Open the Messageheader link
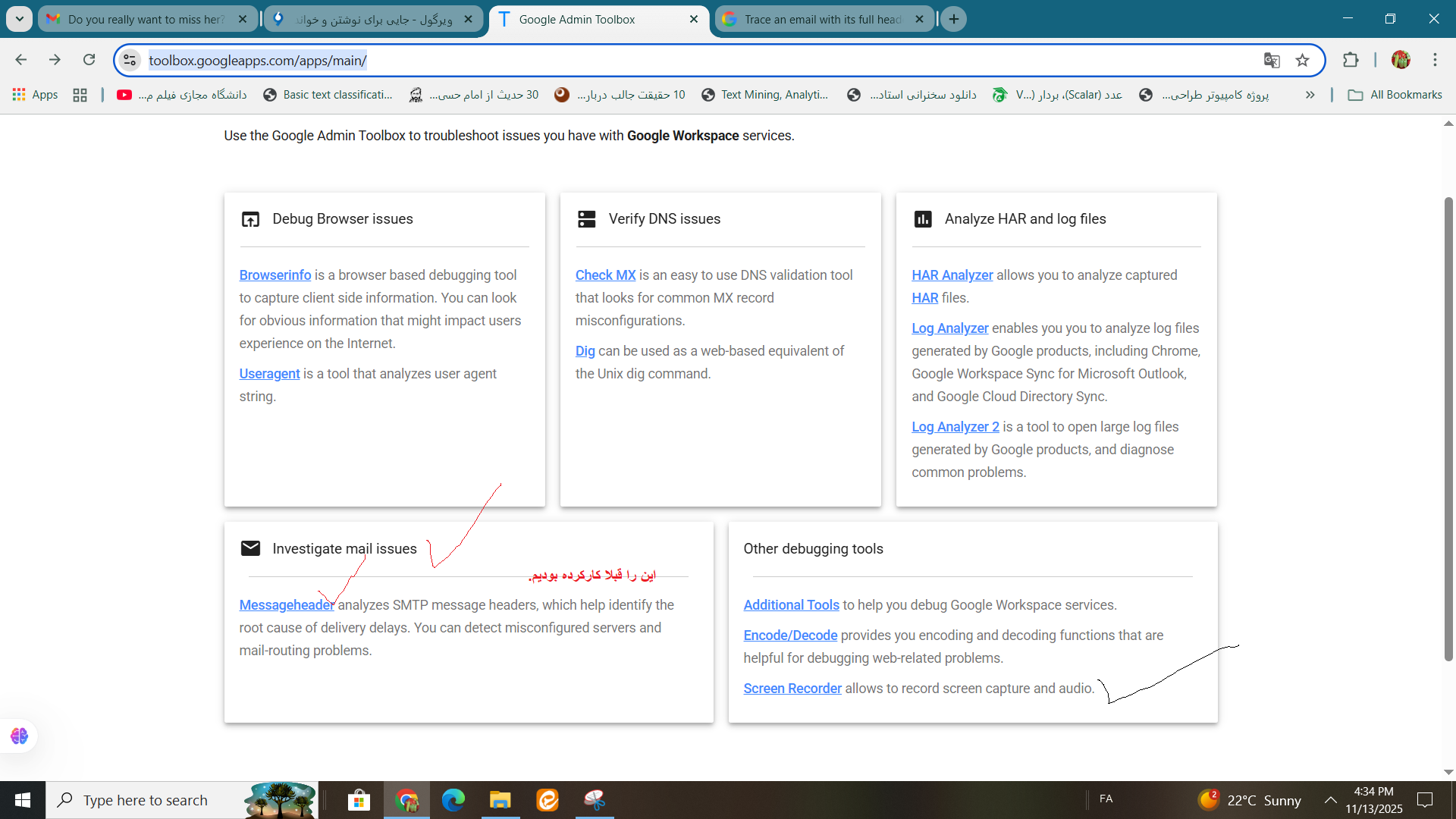1456x819 pixels. 287,605
